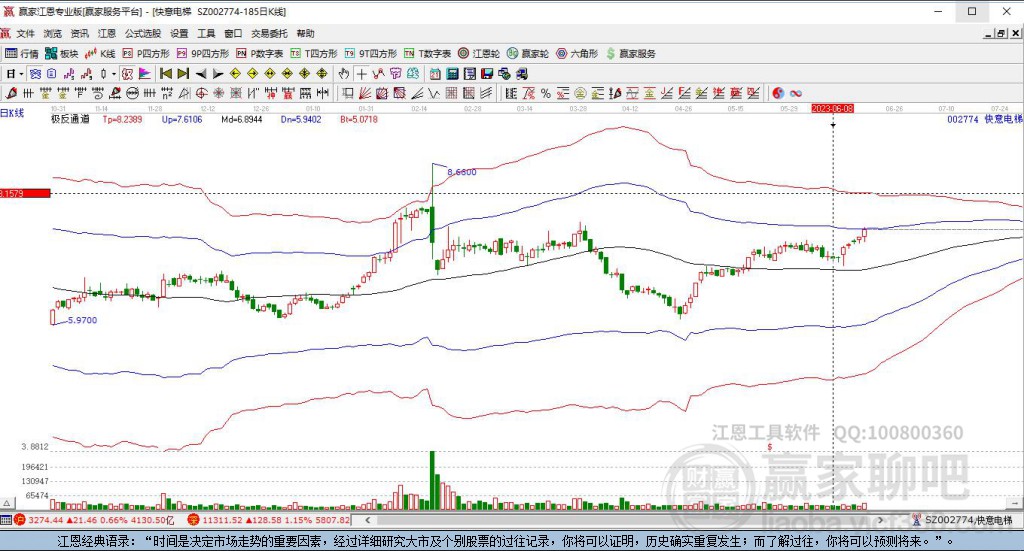
Task: Click the 极反通道 indicator name
Action: [70, 119]
